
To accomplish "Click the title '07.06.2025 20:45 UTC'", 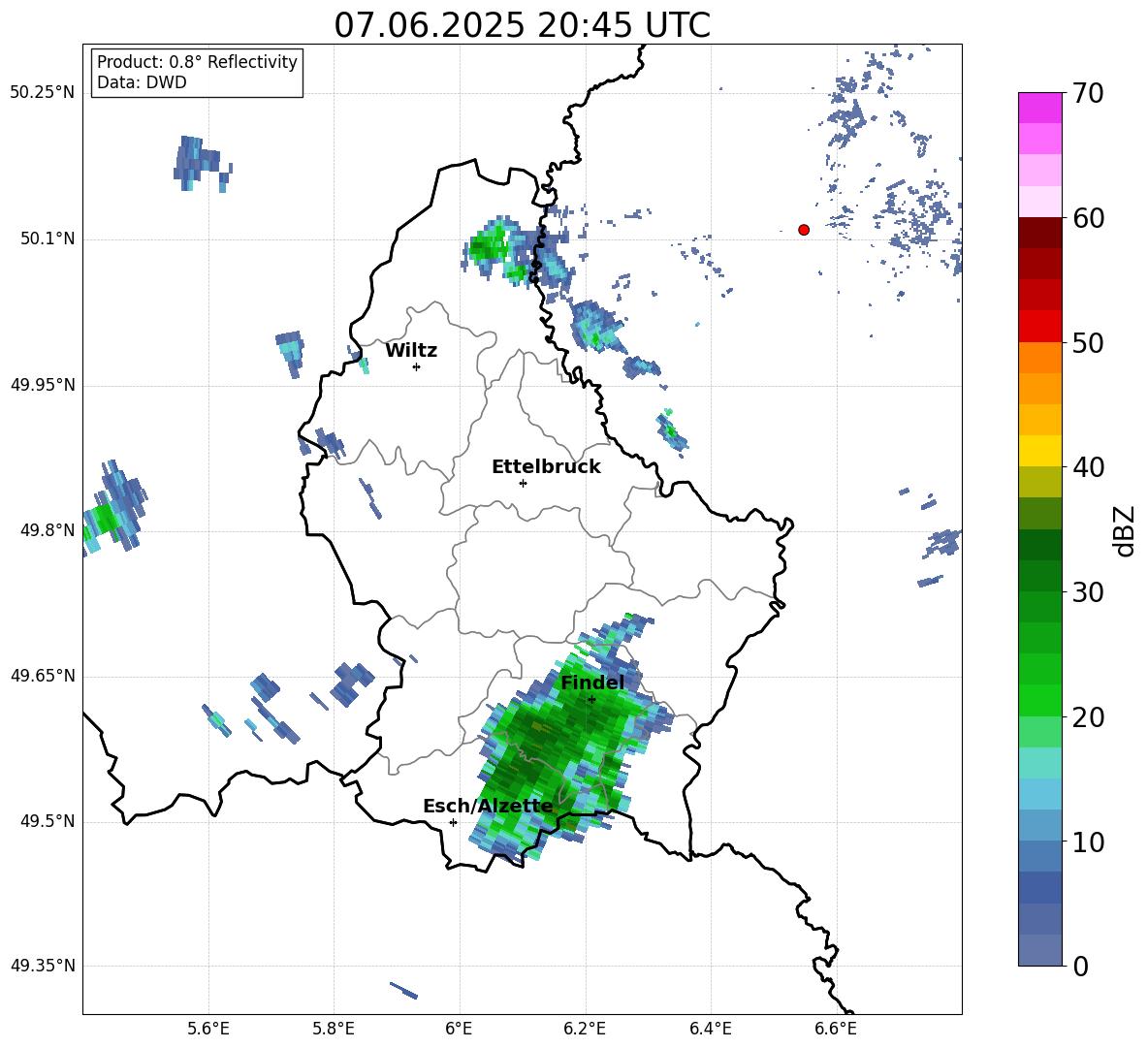I will coord(522,25).
